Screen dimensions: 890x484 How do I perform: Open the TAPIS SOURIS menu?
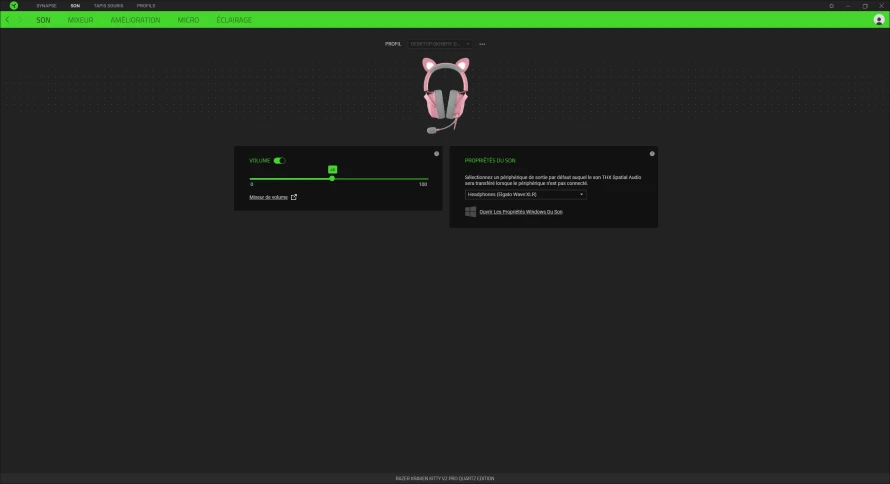108,6
